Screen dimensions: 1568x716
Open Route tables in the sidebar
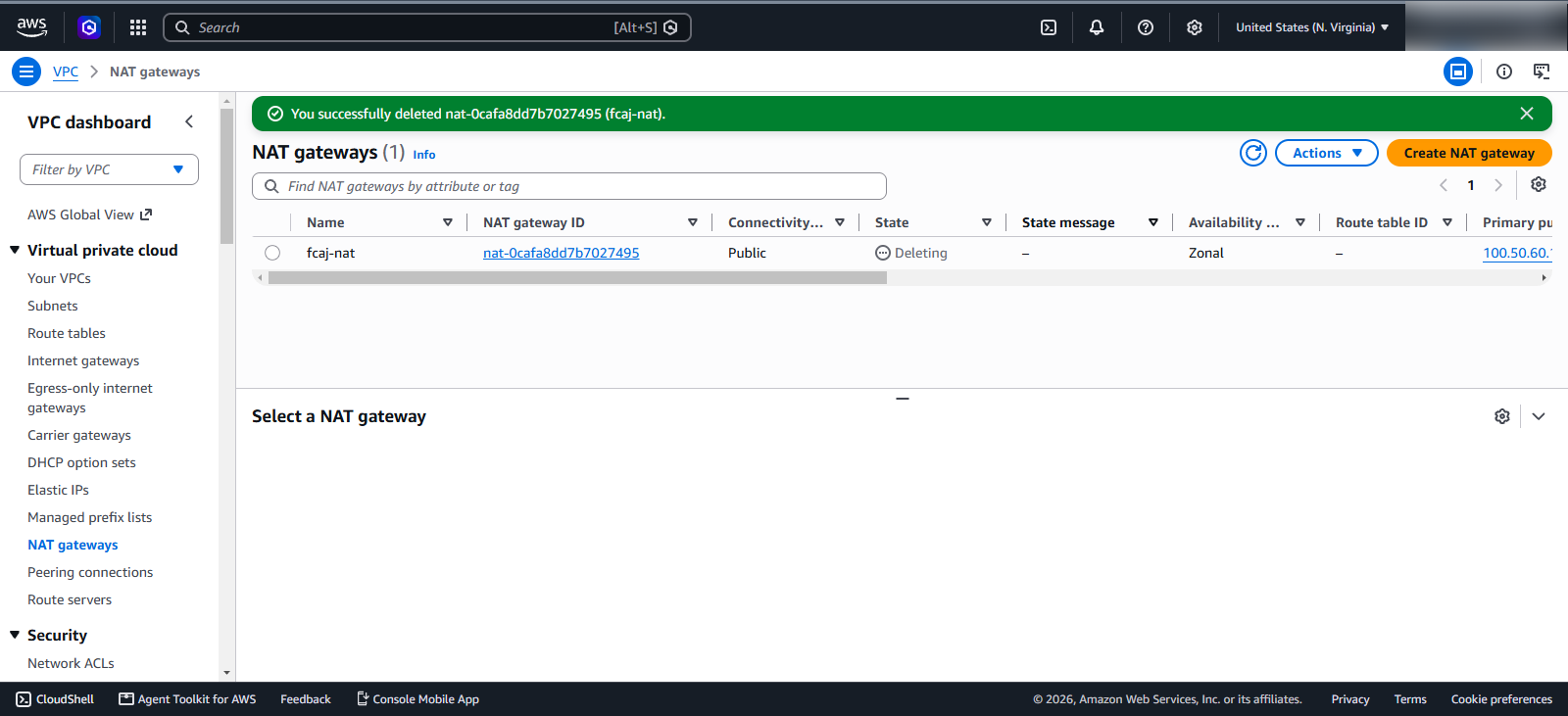[x=67, y=333]
